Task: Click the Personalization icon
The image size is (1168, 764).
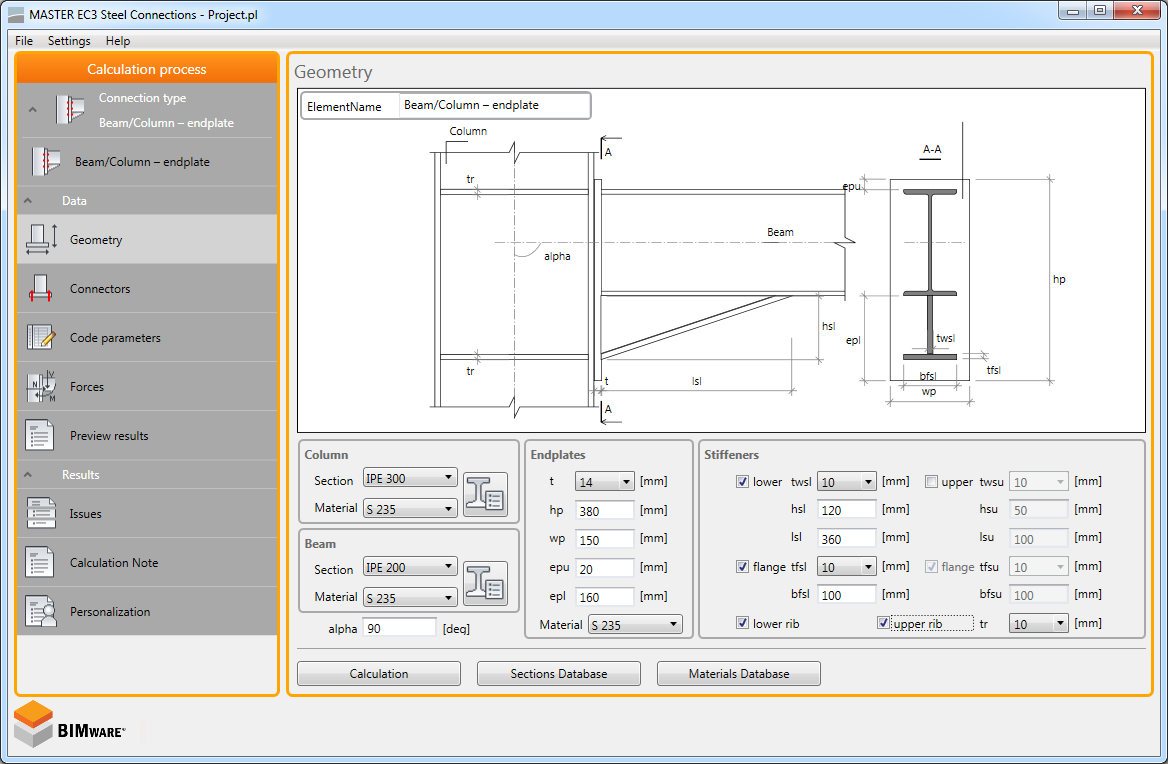Action: tap(42, 612)
